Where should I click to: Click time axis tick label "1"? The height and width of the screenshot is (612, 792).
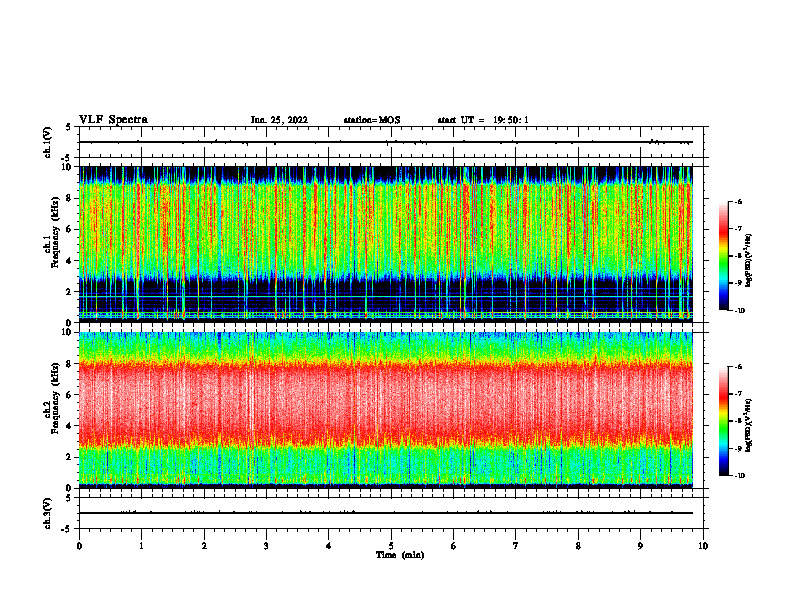click(141, 546)
